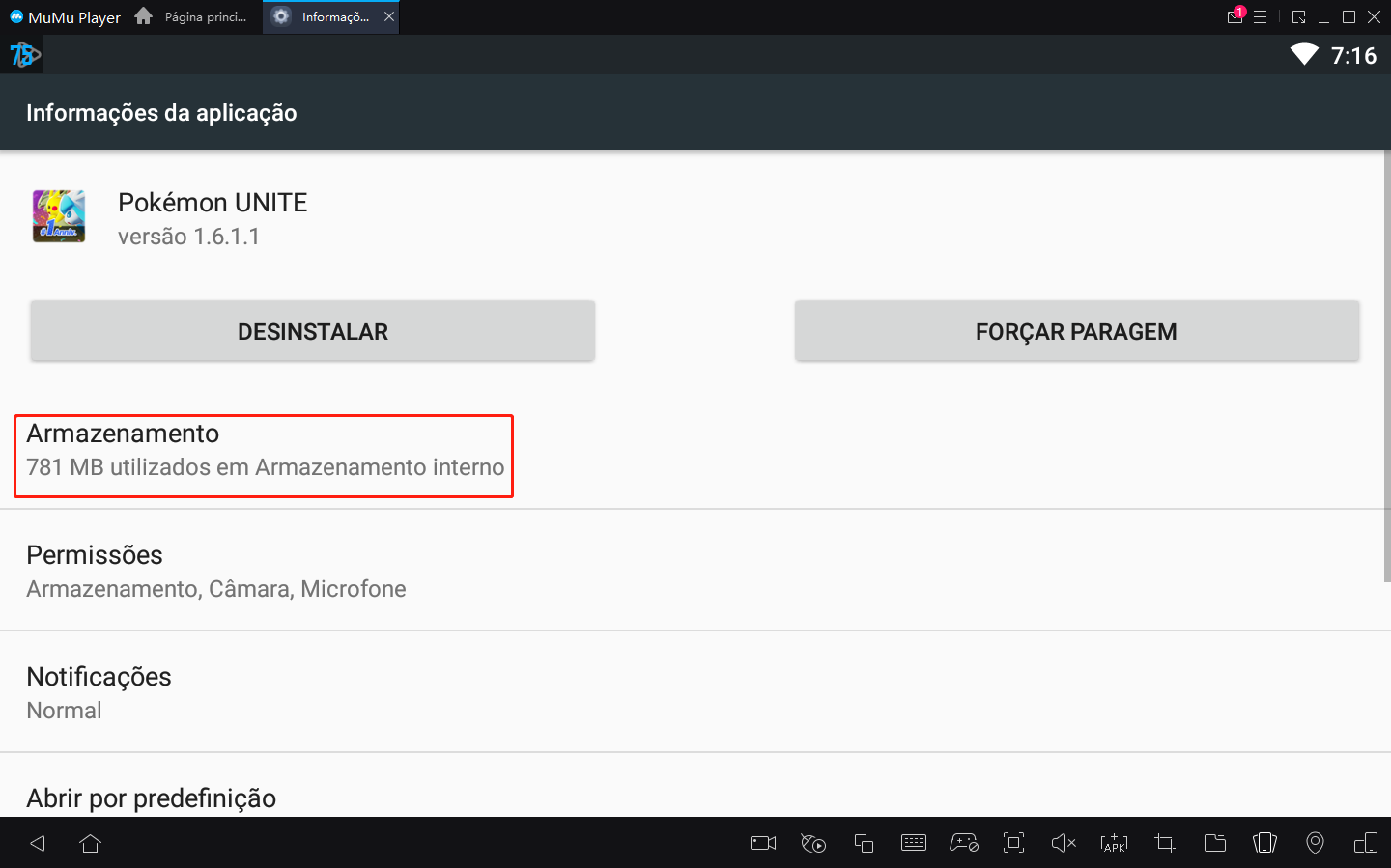The height and width of the screenshot is (868, 1391).
Task: Open the Notificações entry
Action: pos(695,692)
